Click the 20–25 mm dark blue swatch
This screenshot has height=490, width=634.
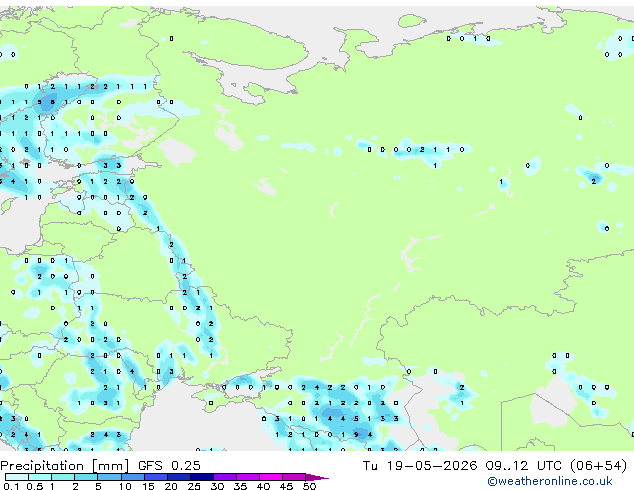point(179,477)
